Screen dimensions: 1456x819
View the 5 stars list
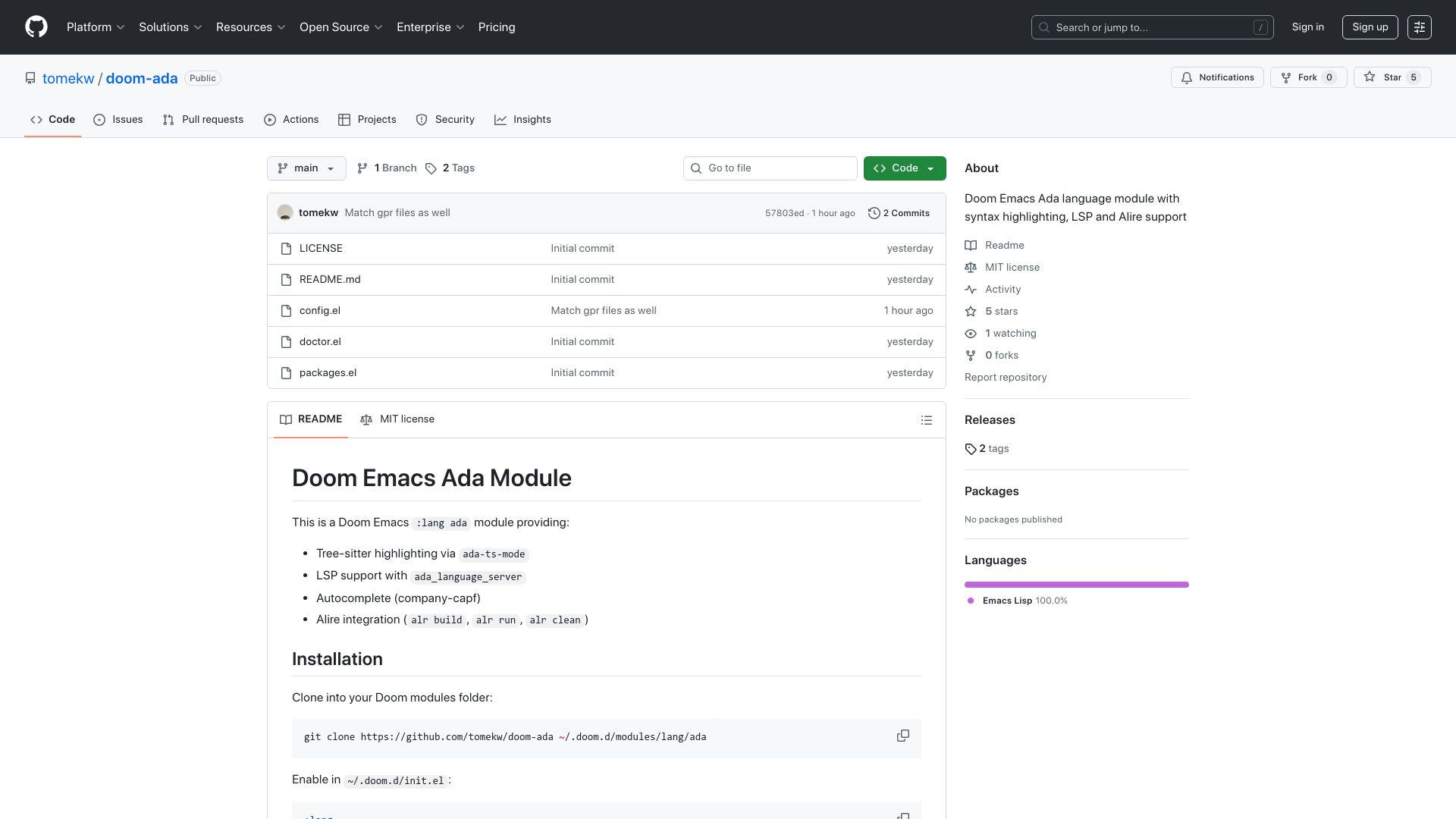pyautogui.click(x=991, y=312)
